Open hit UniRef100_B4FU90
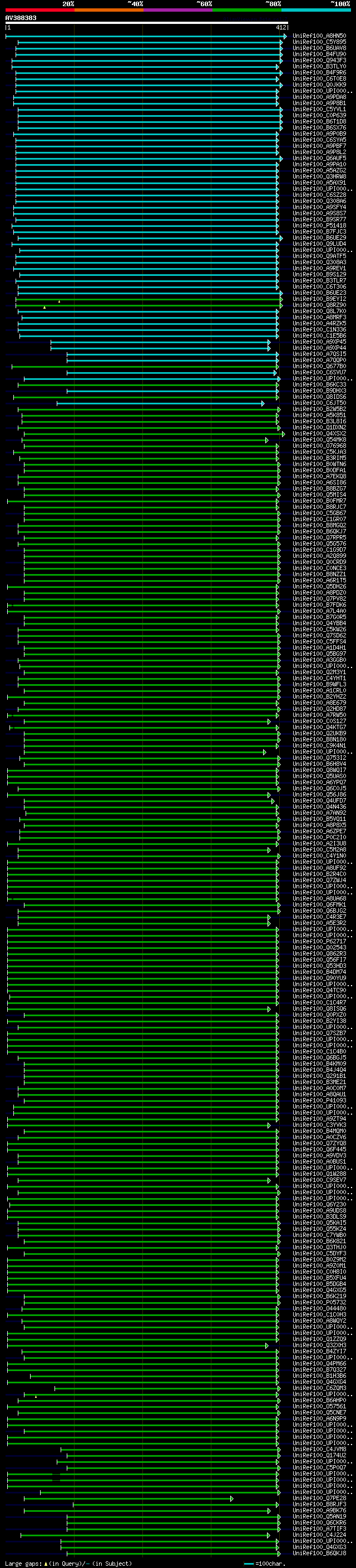Screen dimensions: 356x1568 [319, 54]
